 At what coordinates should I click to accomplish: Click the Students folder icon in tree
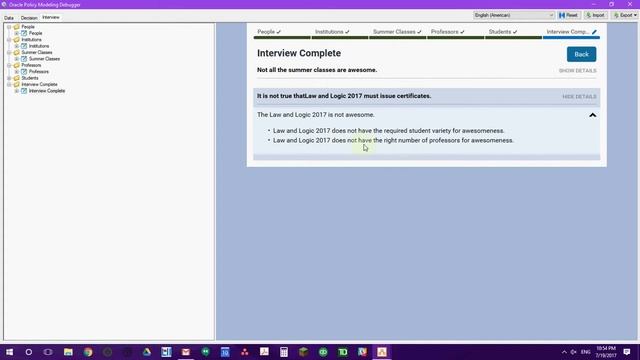16,78
